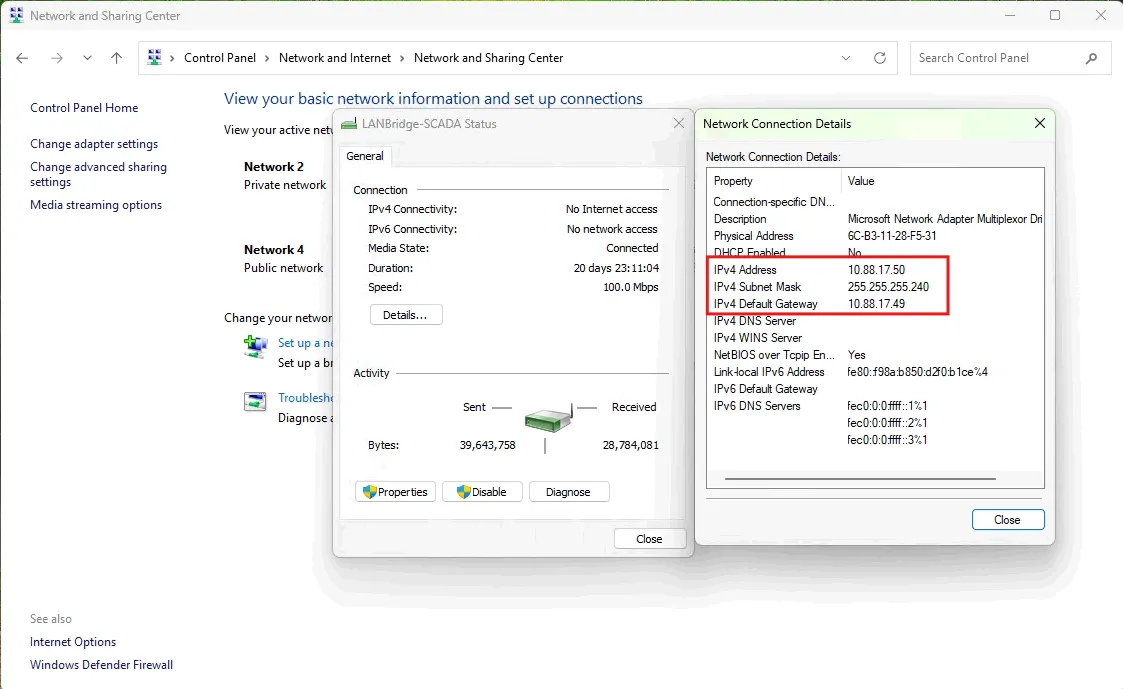The image size is (1123, 689).
Task: Click Close button in Network Connection Details
Action: (x=1008, y=520)
